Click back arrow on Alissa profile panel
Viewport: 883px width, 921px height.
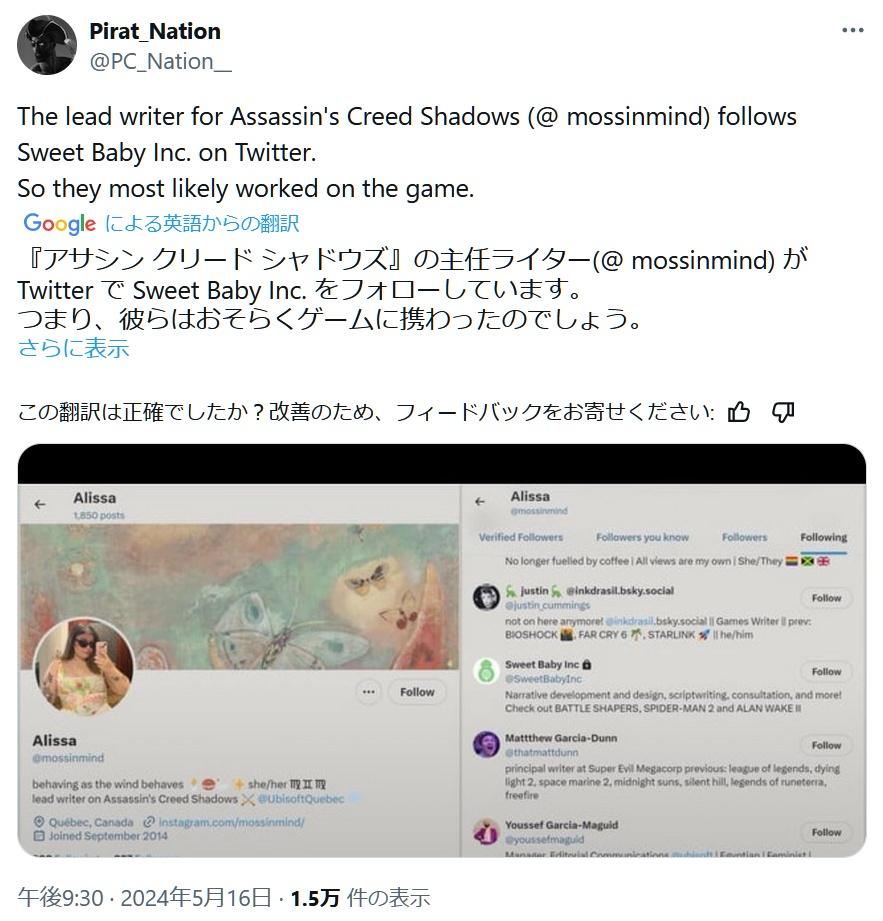click(40, 504)
